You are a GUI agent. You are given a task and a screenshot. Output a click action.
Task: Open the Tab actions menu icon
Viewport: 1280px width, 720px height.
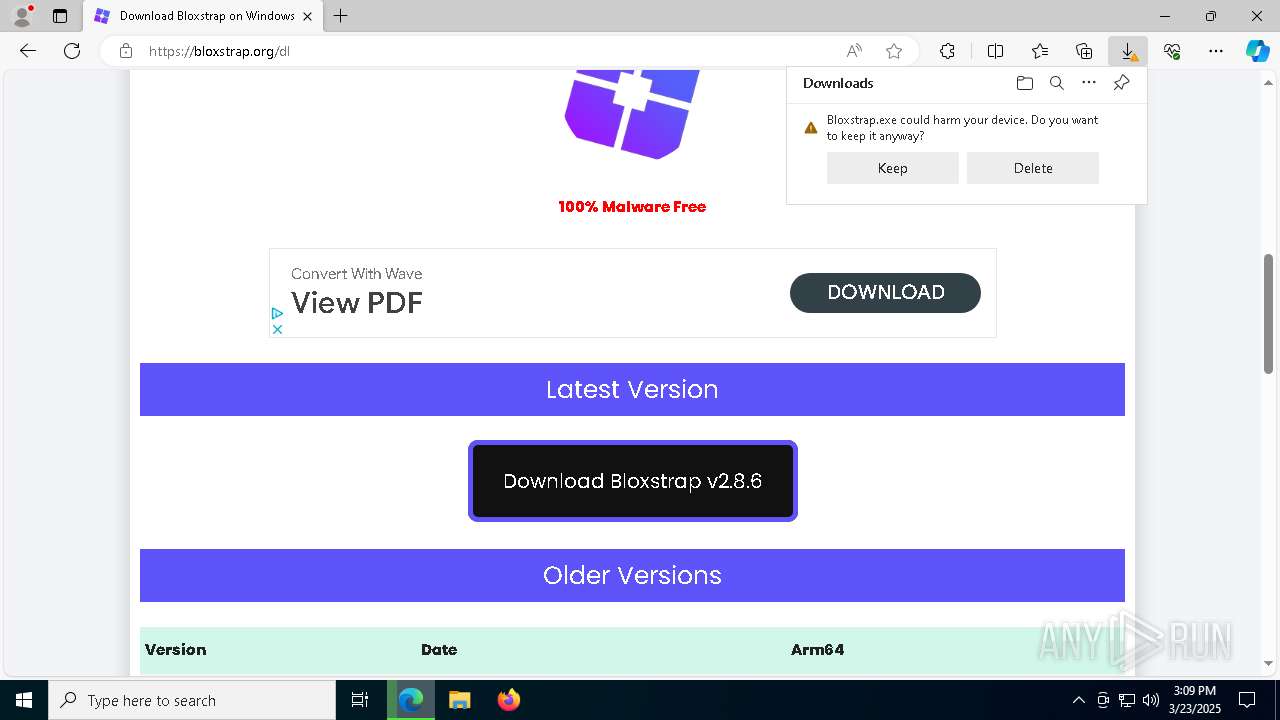(x=60, y=16)
